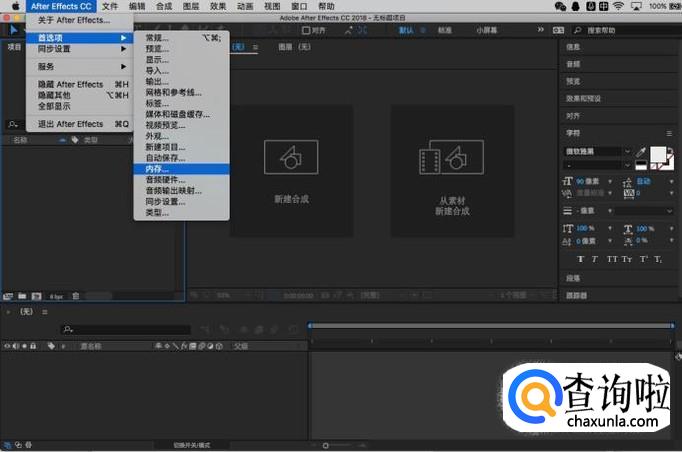Expand 同步设置 submenu arrow
This screenshot has width=682, height=452.
pos(124,49)
